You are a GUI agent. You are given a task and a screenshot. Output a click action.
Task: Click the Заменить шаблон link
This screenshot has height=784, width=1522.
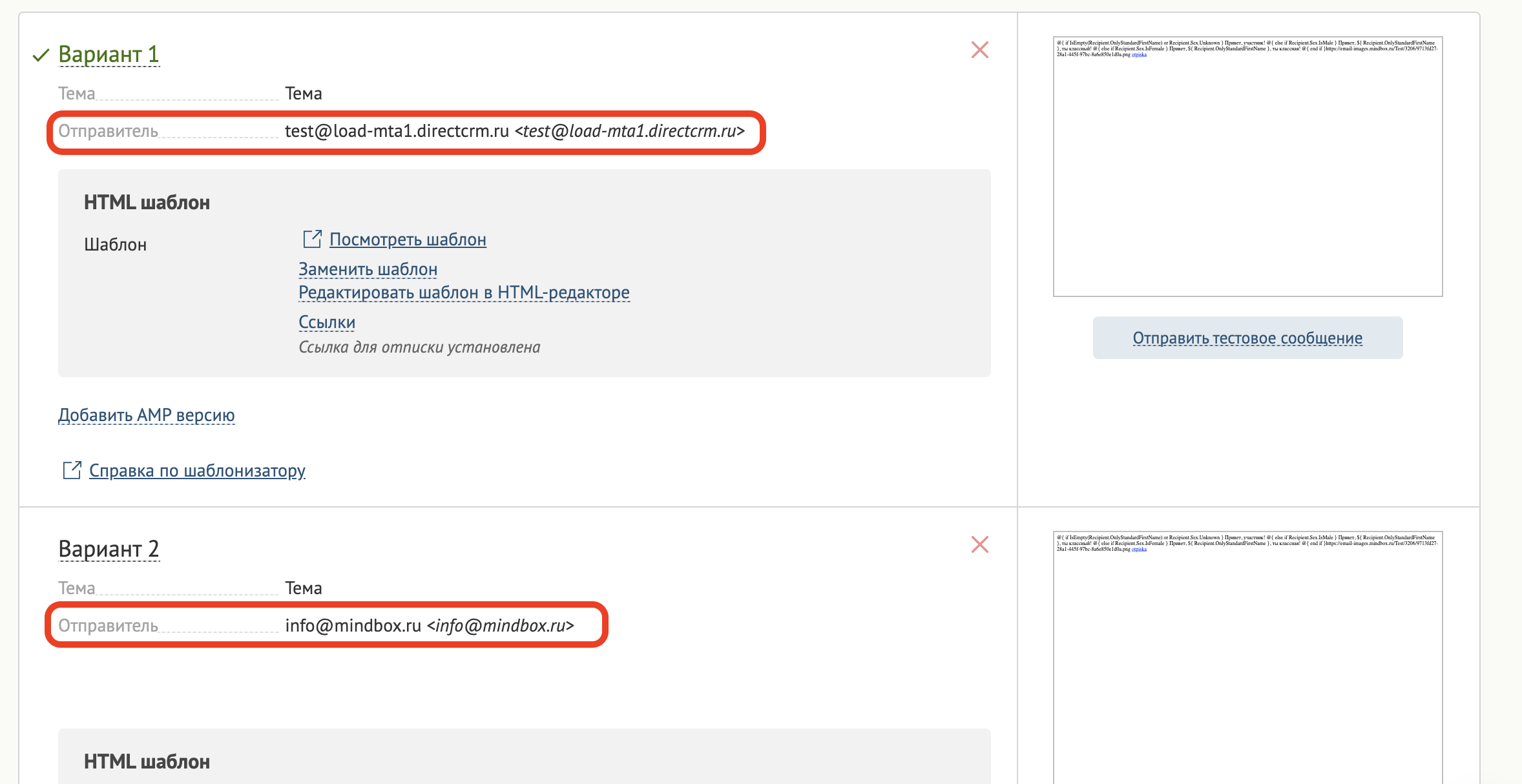click(368, 269)
